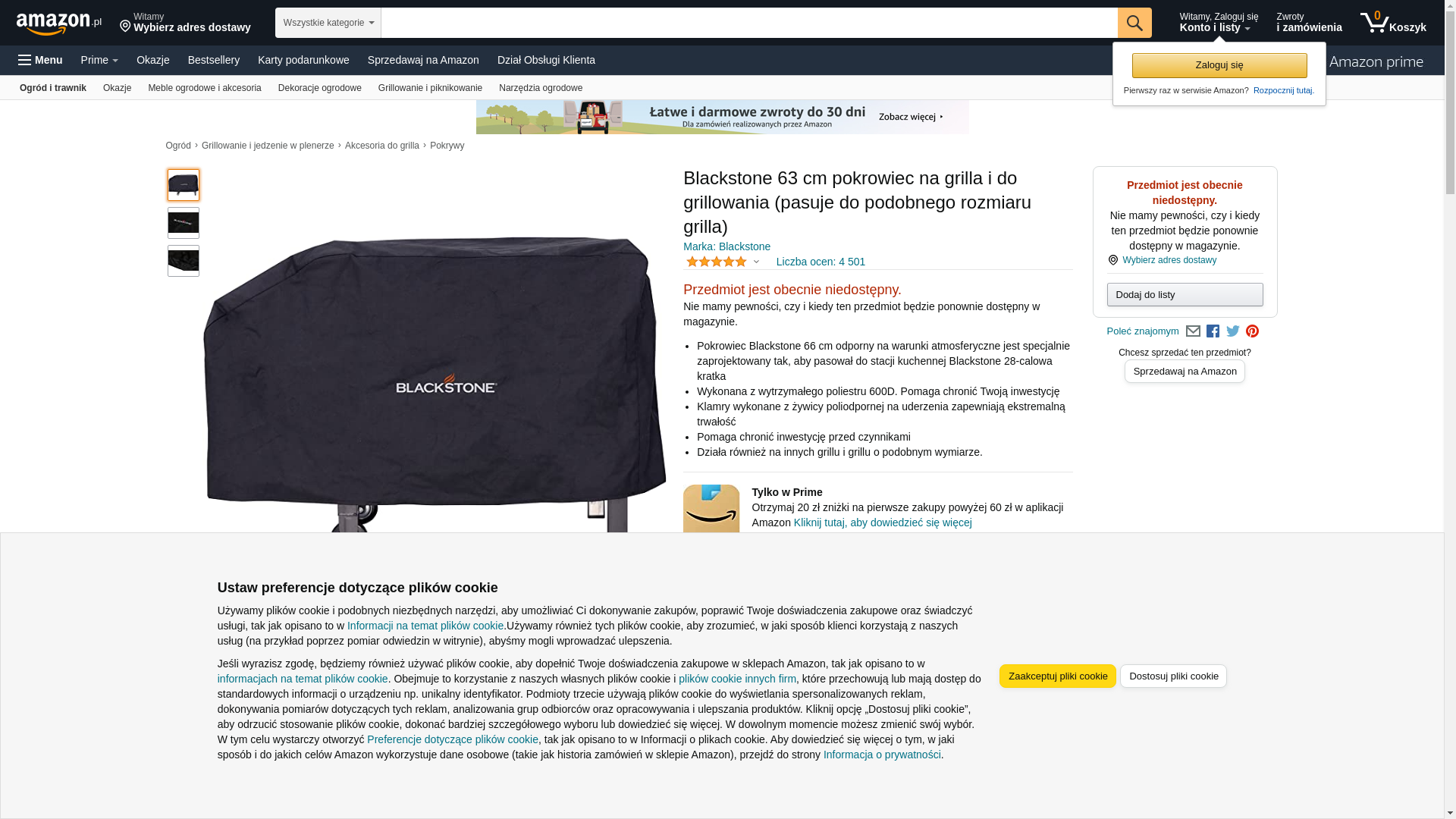The image size is (1456, 819).
Task: Select Grillowanie i piknikowanie category tab
Action: tap(430, 88)
